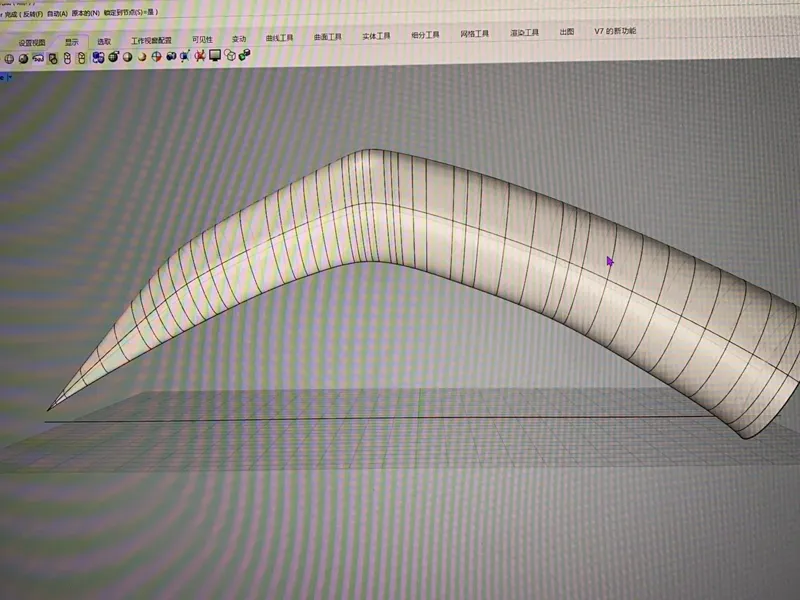Image resolution: width=800 pixels, height=600 pixels.
Task: Select the wireframe globe display icon
Action: 9,59
